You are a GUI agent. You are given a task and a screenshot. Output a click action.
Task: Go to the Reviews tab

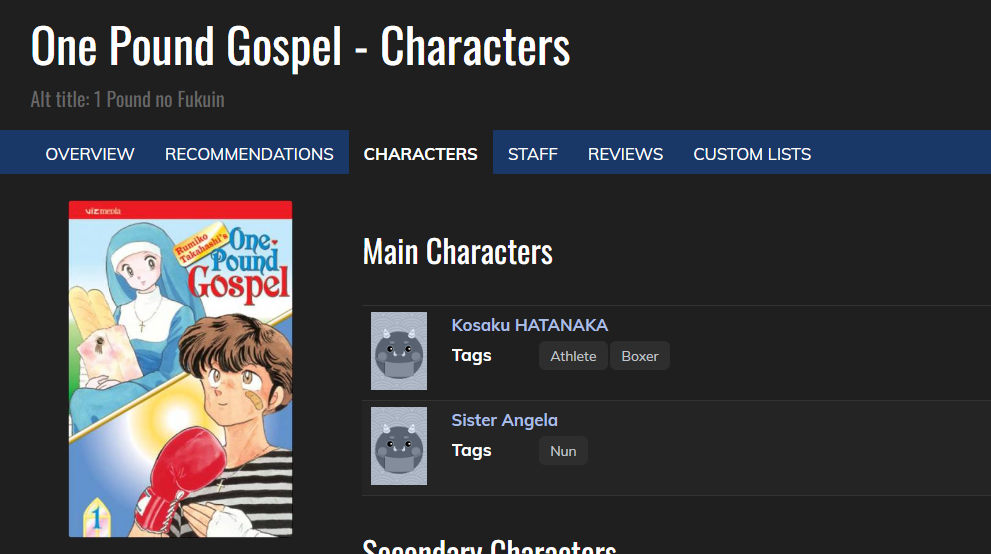coord(625,154)
